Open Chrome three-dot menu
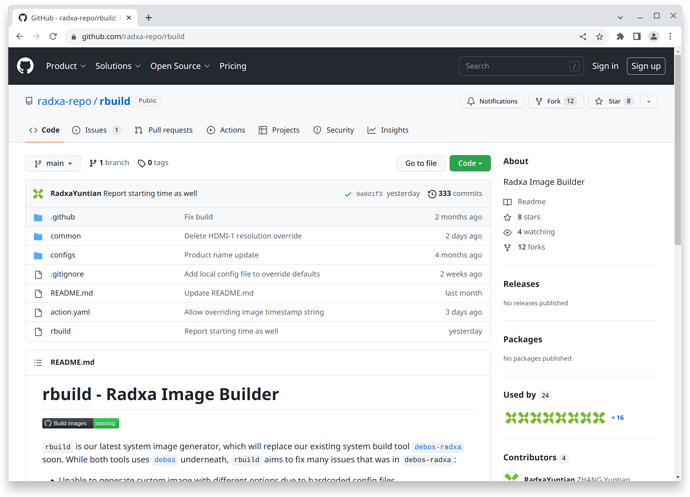This screenshot has height=497, width=690. coord(670,37)
